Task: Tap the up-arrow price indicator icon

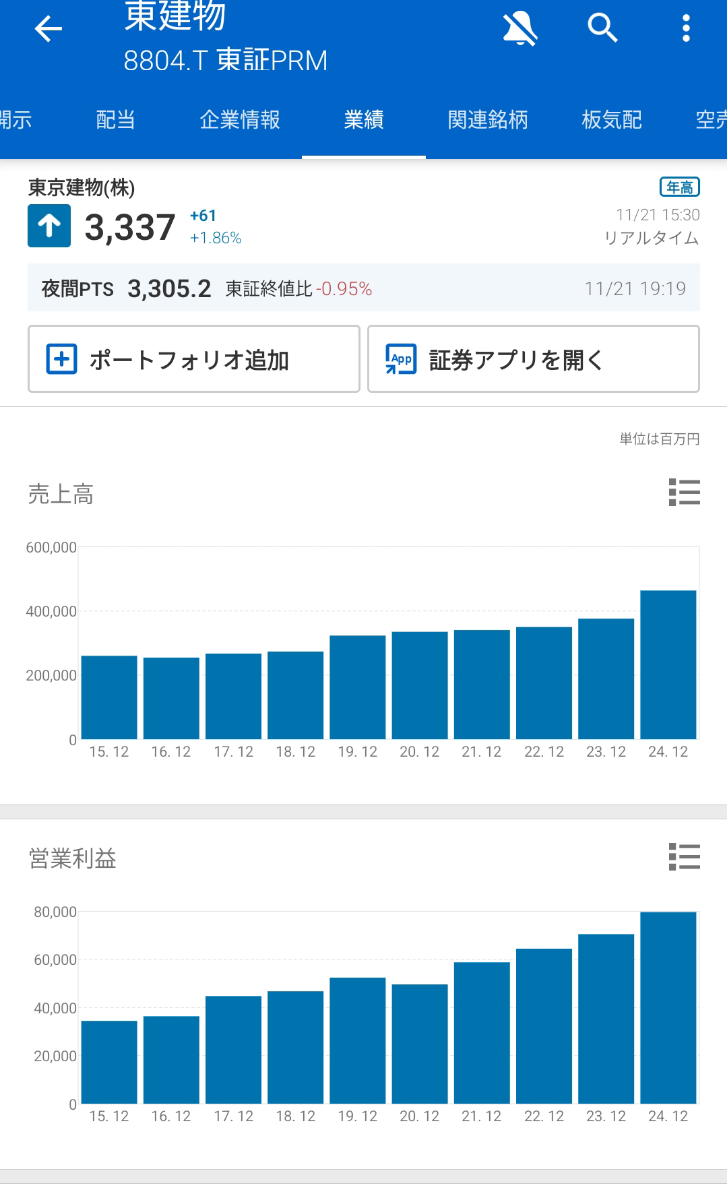Action: coord(49,226)
